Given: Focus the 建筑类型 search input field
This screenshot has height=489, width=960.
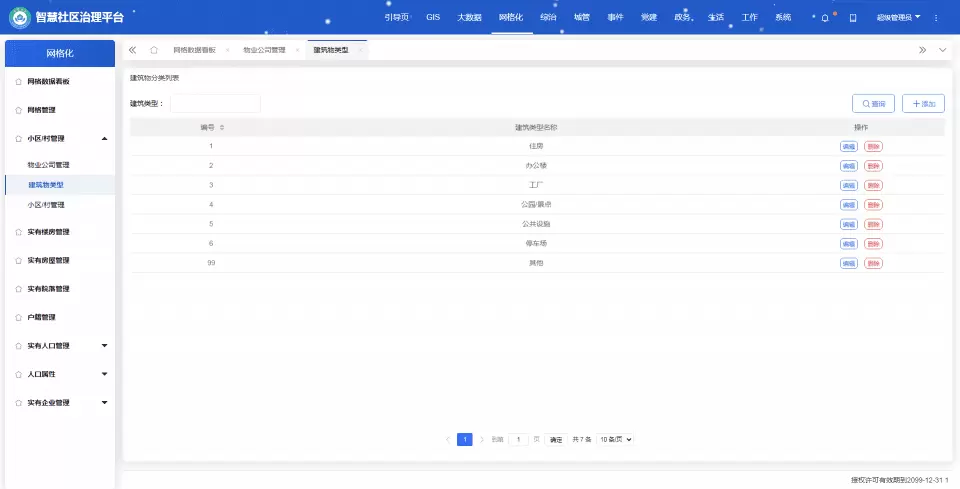Looking at the screenshot, I should 215,104.
